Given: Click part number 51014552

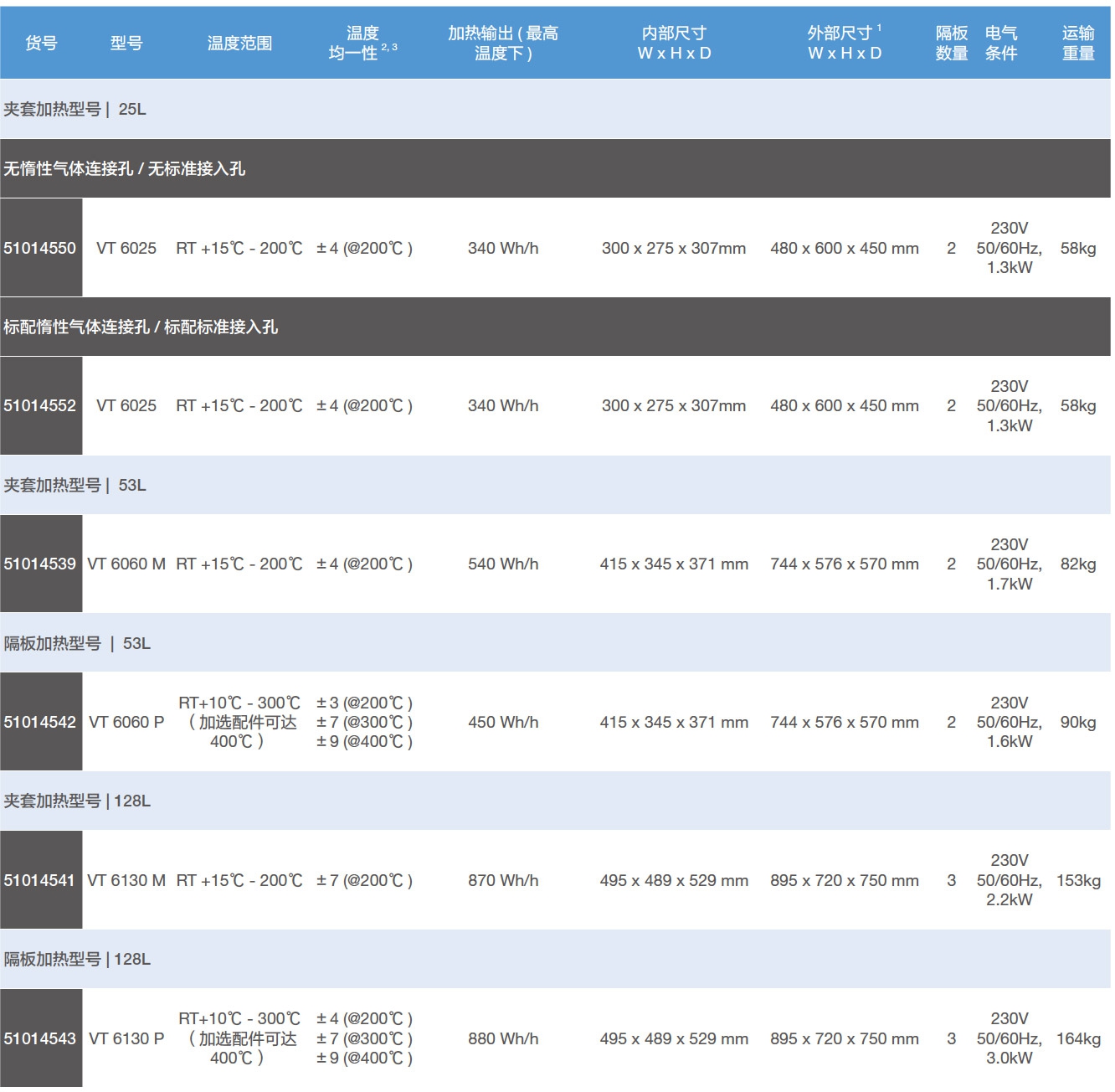Looking at the screenshot, I should (40, 405).
